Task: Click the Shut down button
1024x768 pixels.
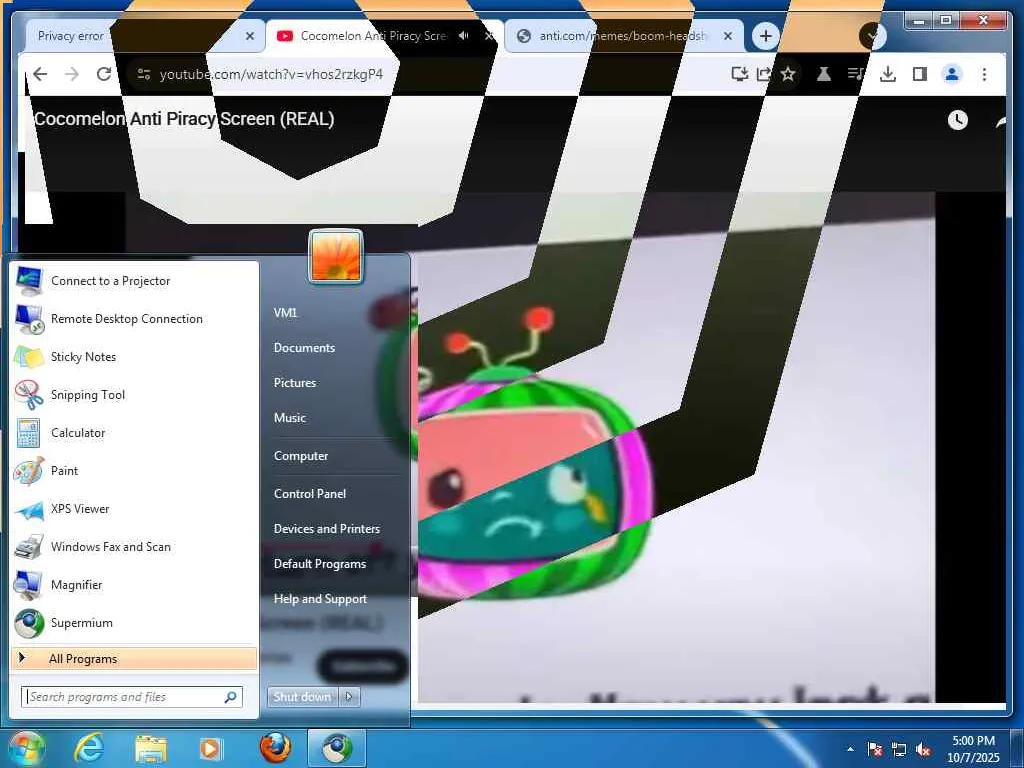Action: (x=302, y=697)
